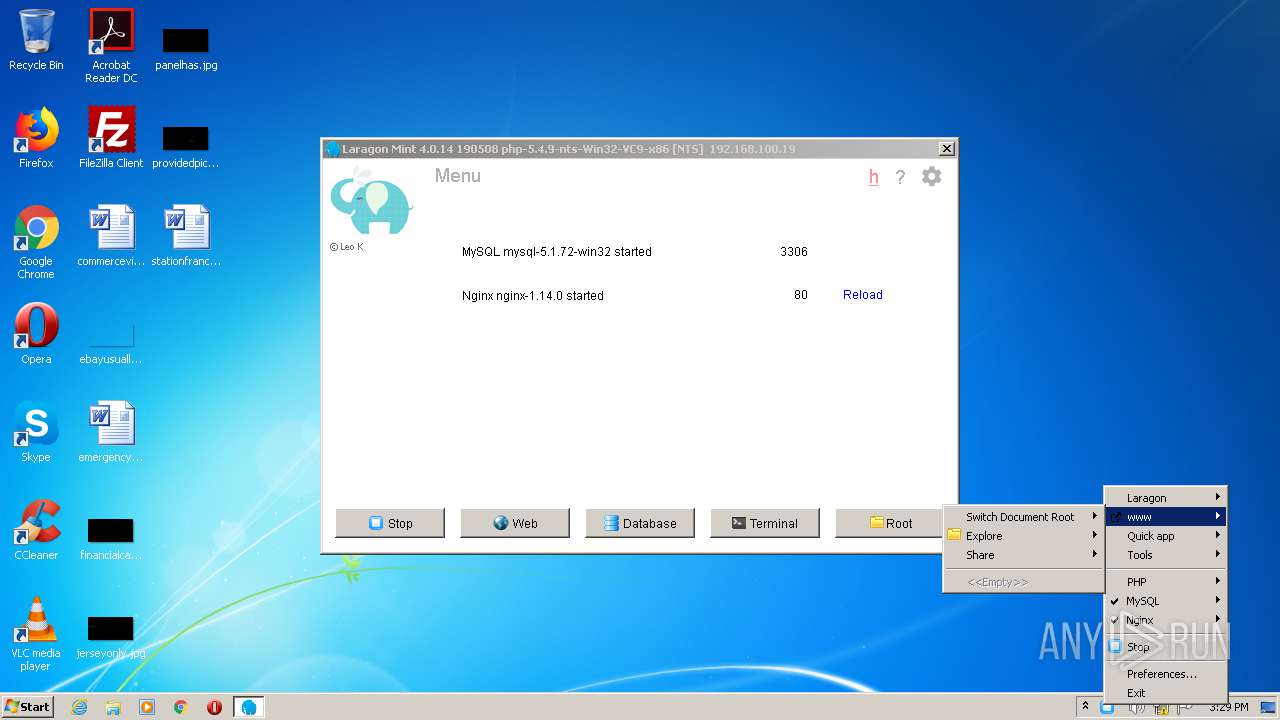Launch FileZilla Client desktop shortcut
Image resolution: width=1280 pixels, height=720 pixels.
[x=111, y=138]
